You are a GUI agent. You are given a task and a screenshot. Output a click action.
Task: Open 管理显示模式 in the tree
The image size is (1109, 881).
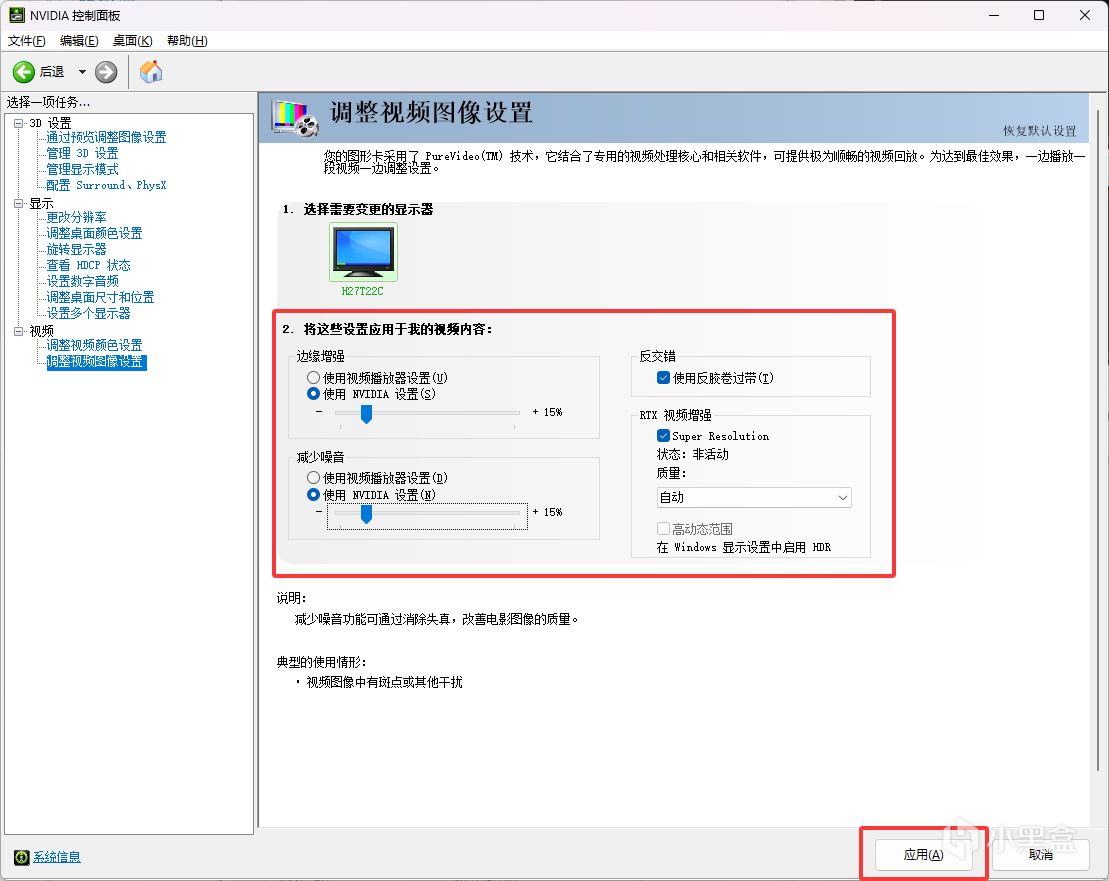(82, 170)
